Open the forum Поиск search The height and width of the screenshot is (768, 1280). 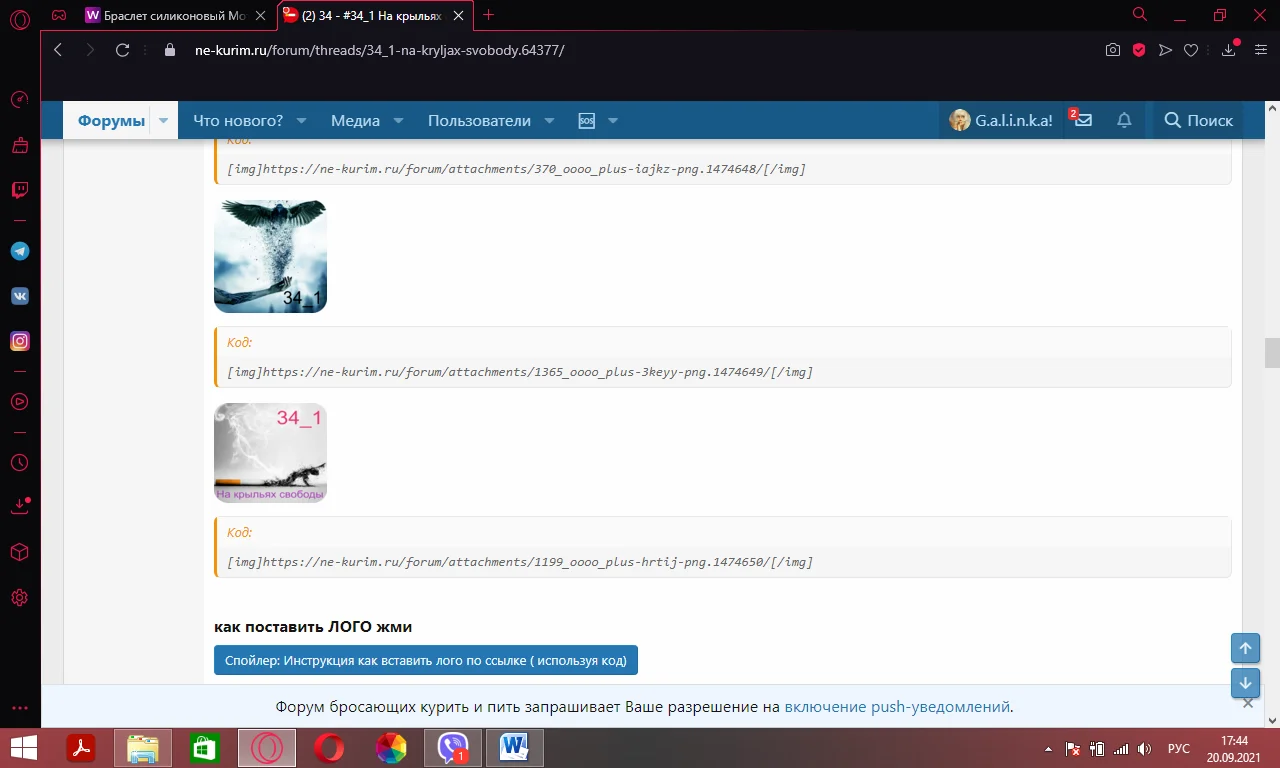point(1198,120)
